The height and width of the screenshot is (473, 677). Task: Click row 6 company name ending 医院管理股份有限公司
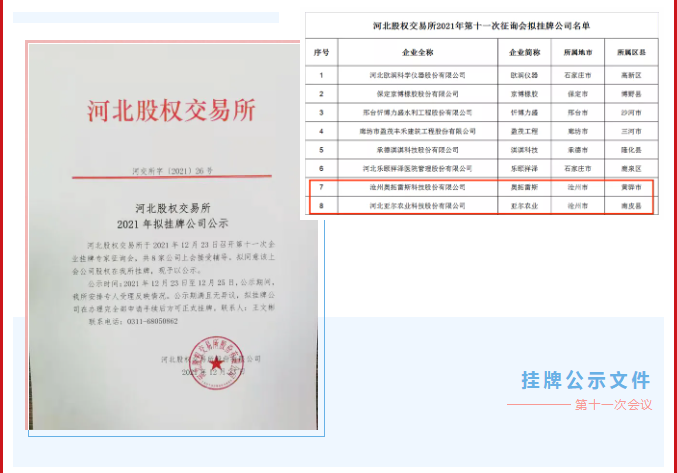coord(418,168)
